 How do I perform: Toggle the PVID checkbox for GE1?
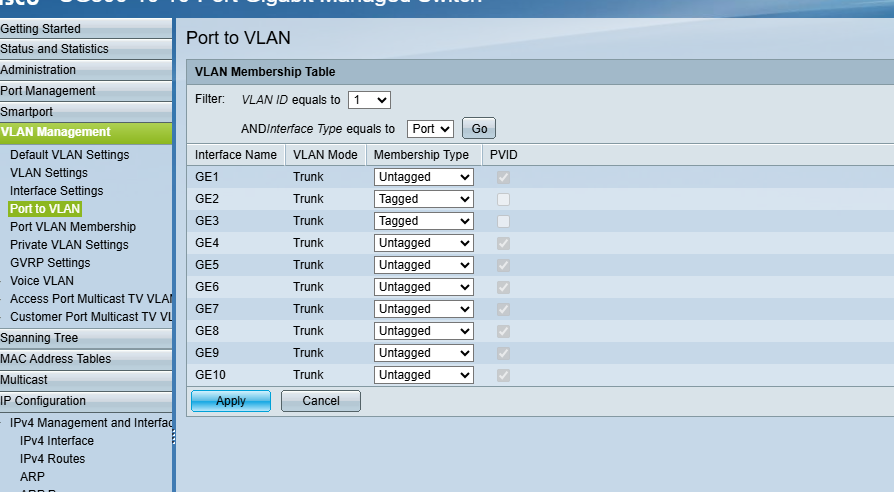coord(504,177)
